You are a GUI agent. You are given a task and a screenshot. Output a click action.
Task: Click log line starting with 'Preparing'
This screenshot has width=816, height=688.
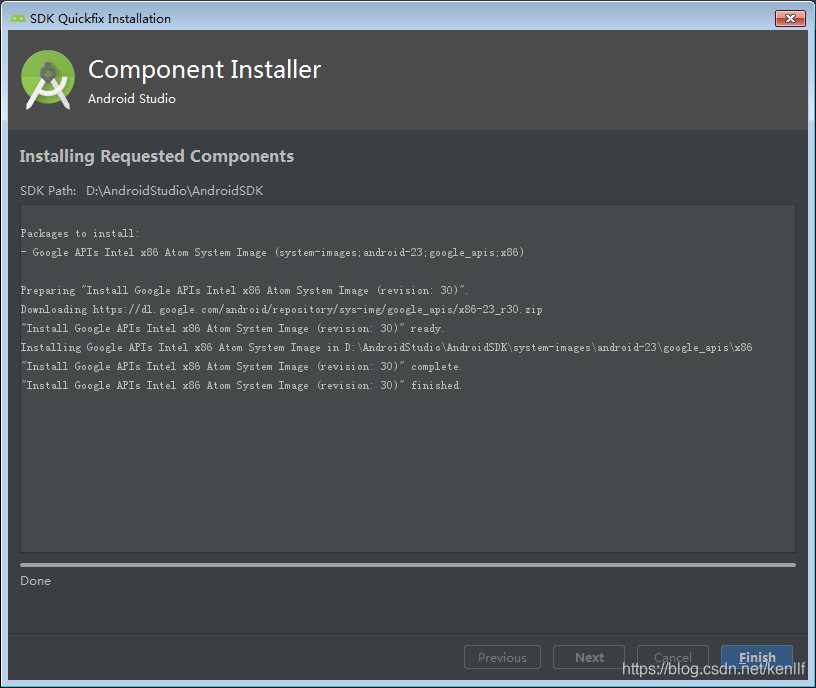244,290
